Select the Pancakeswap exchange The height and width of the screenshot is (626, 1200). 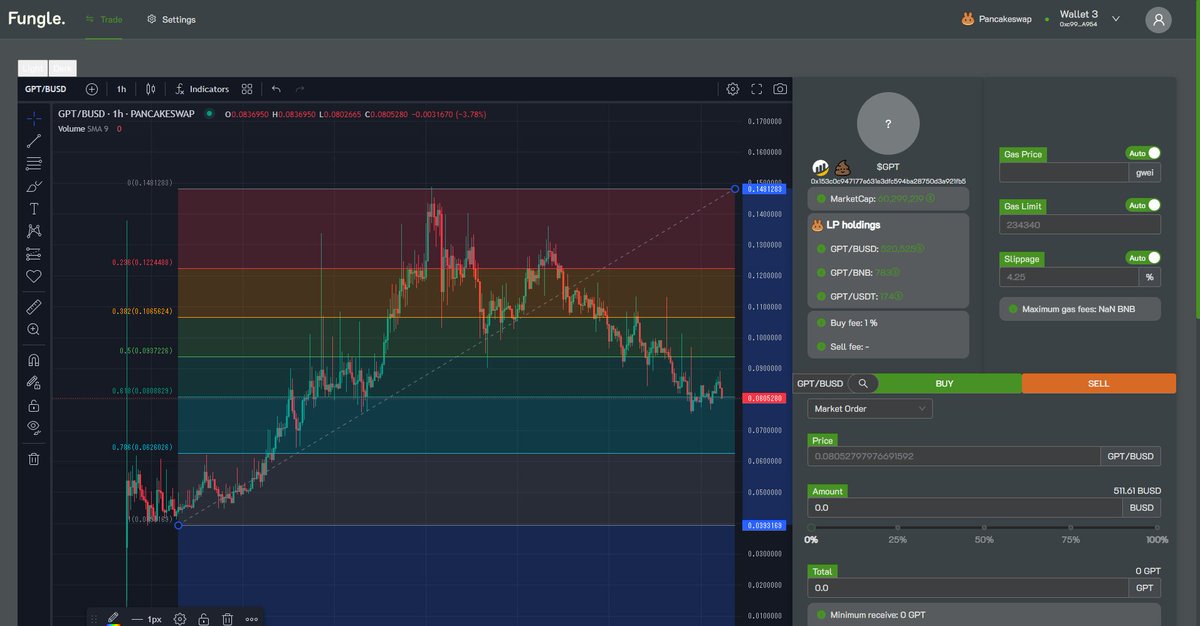[996, 19]
